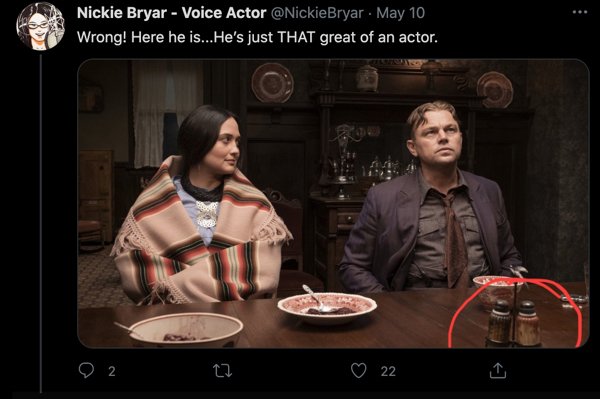Click the display name Nickie Bryar - Voice Actor
Viewport: 600px width, 399px height.
171,13
